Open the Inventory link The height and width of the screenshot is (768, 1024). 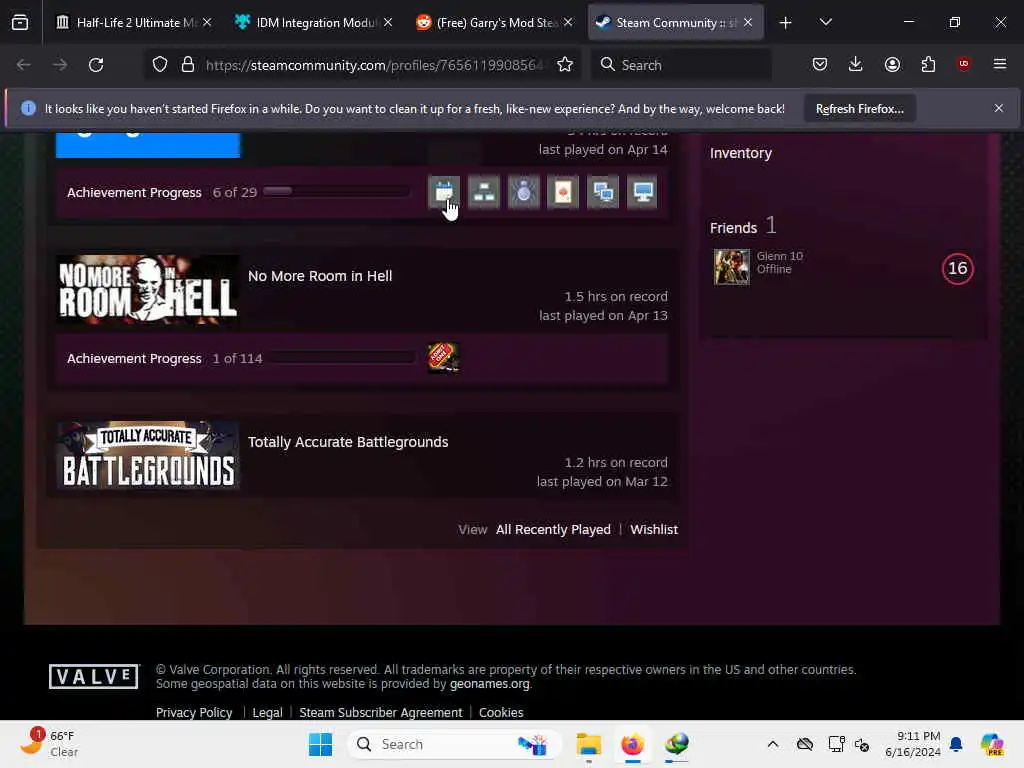click(x=741, y=153)
